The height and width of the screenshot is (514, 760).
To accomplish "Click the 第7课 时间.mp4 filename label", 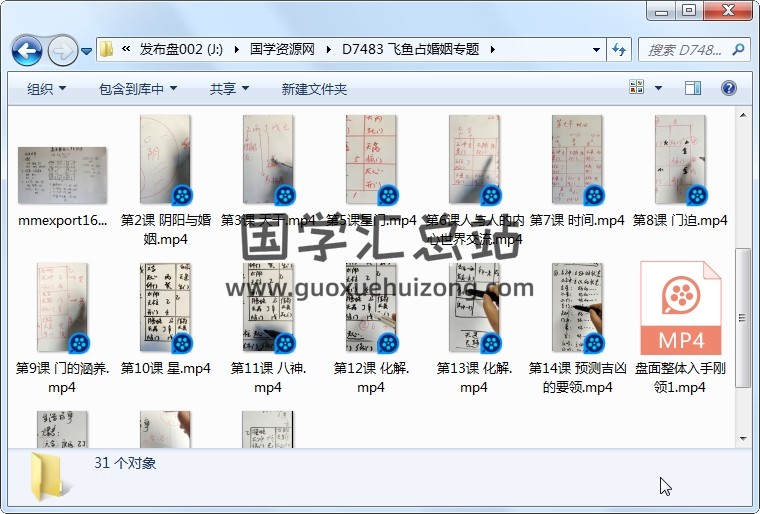I will (x=577, y=221).
